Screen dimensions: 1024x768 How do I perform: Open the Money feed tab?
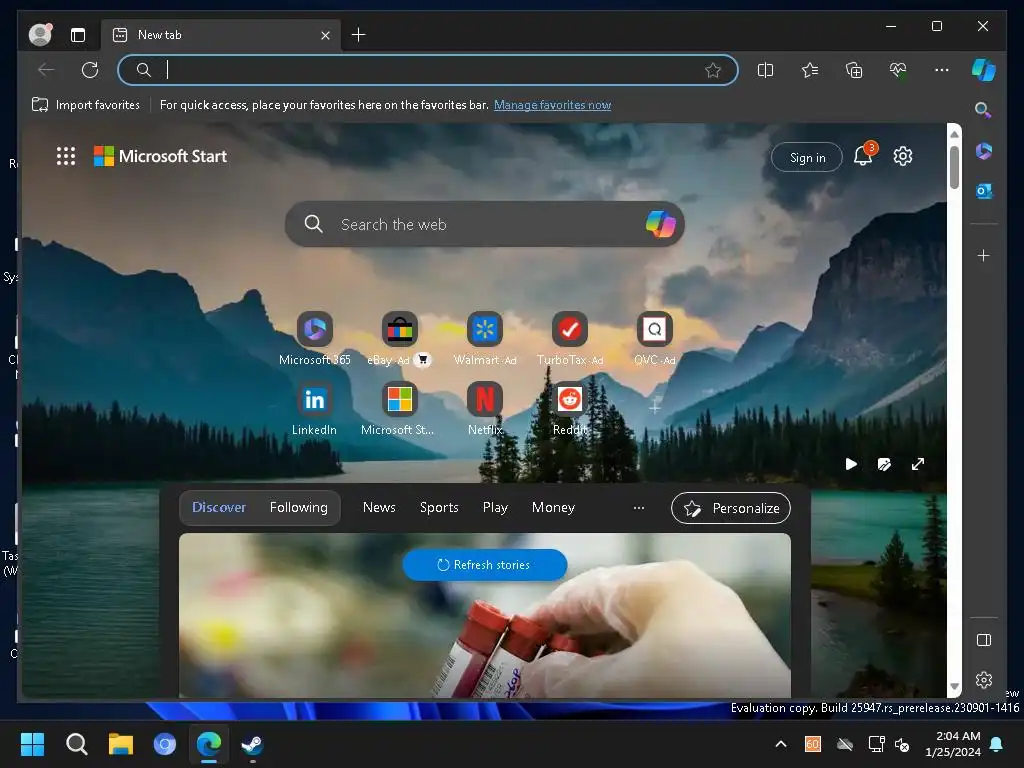click(x=553, y=507)
